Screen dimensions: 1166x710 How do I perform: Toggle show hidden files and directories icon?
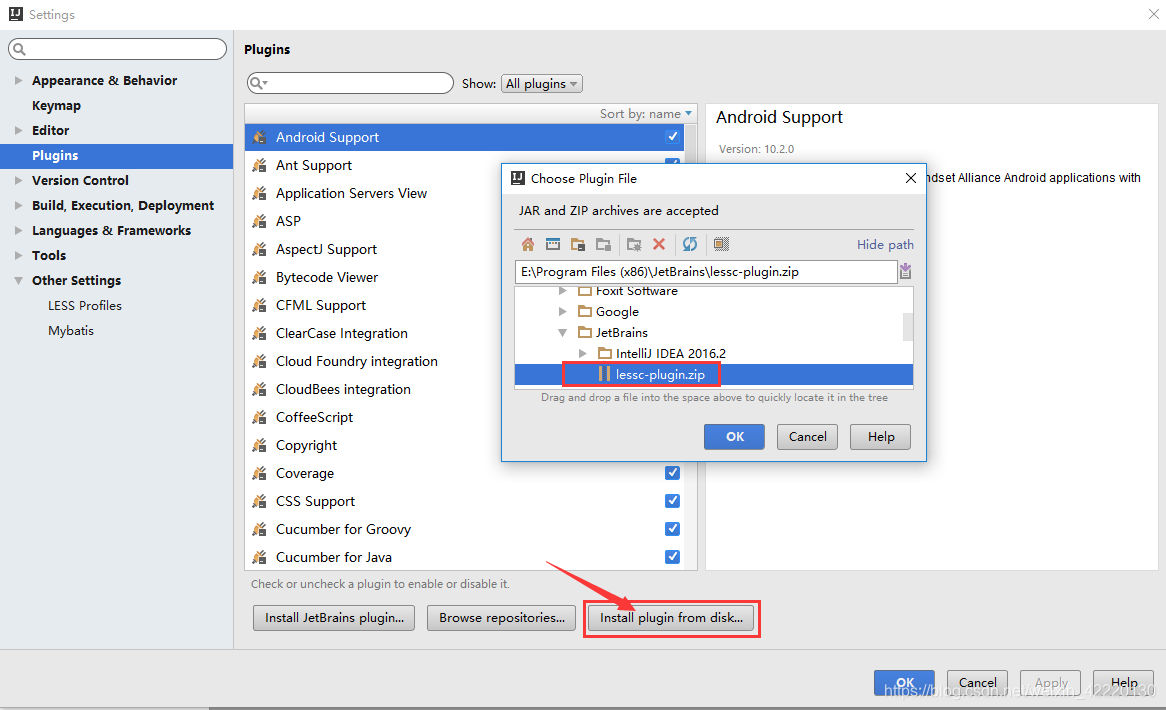click(x=721, y=244)
